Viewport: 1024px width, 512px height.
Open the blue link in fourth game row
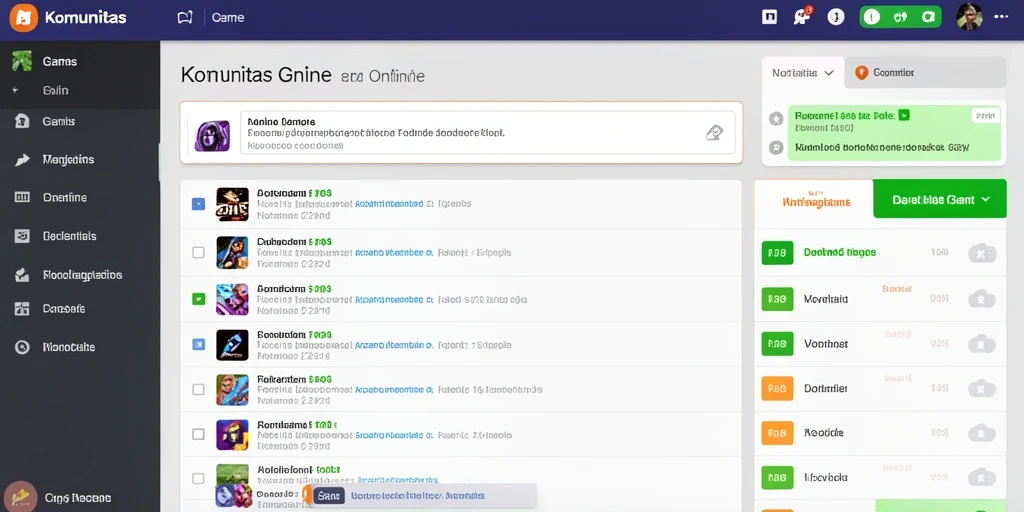(x=393, y=344)
